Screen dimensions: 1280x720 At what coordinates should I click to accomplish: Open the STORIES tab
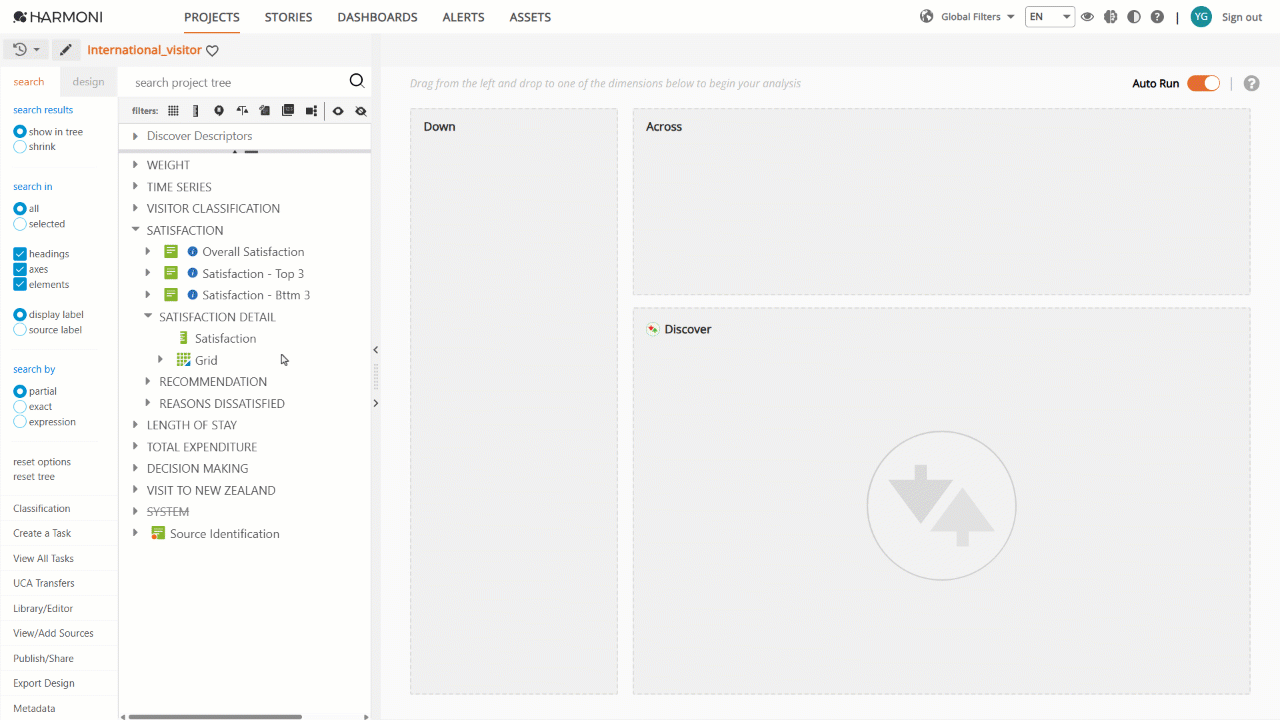(288, 17)
